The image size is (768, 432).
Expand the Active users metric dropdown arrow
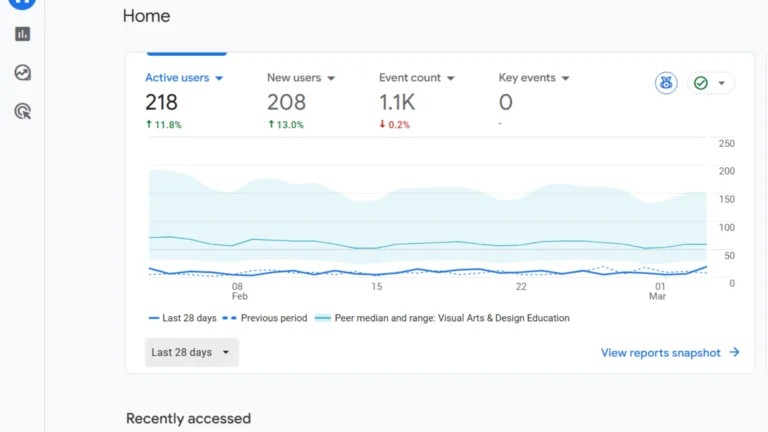[x=219, y=78]
